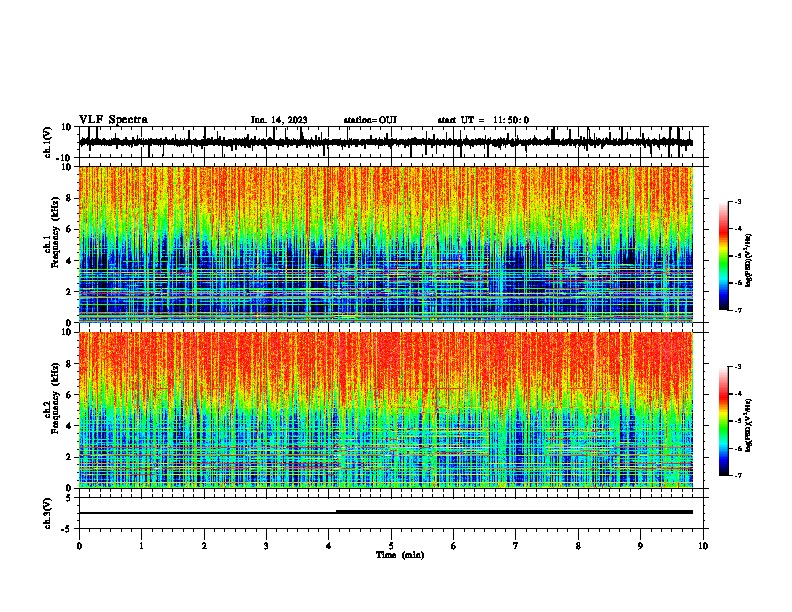The width and height of the screenshot is (792, 612).
Task: Click tick label "0" on Time (min) axis
Action: point(79,546)
